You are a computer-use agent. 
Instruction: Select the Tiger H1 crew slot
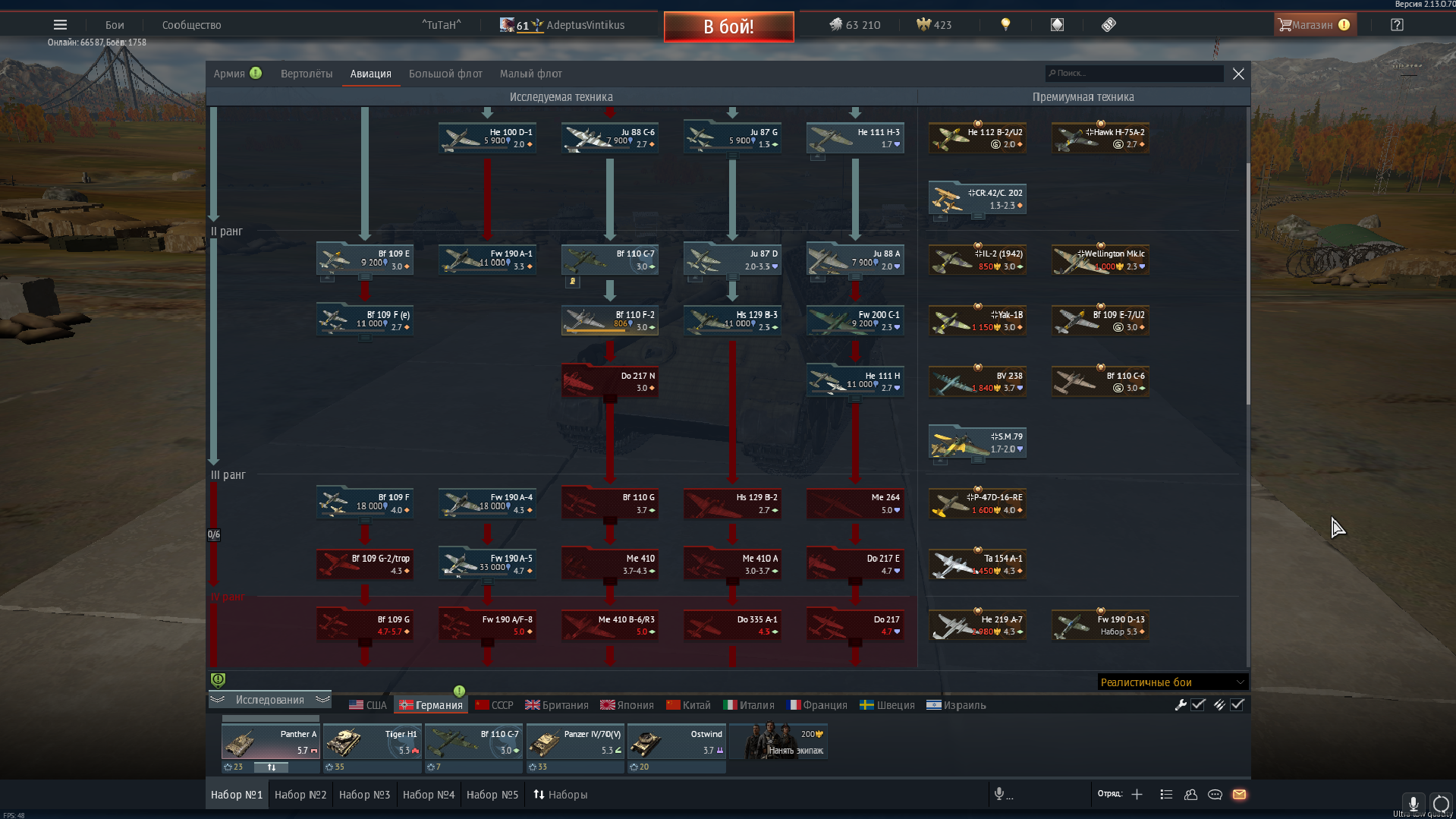point(372,742)
